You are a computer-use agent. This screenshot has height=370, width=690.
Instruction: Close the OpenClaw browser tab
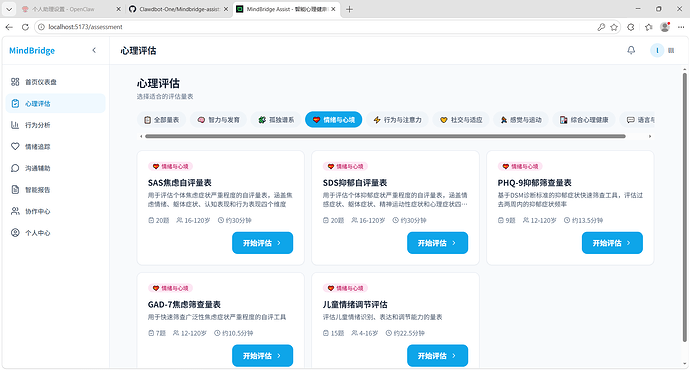click(x=118, y=9)
